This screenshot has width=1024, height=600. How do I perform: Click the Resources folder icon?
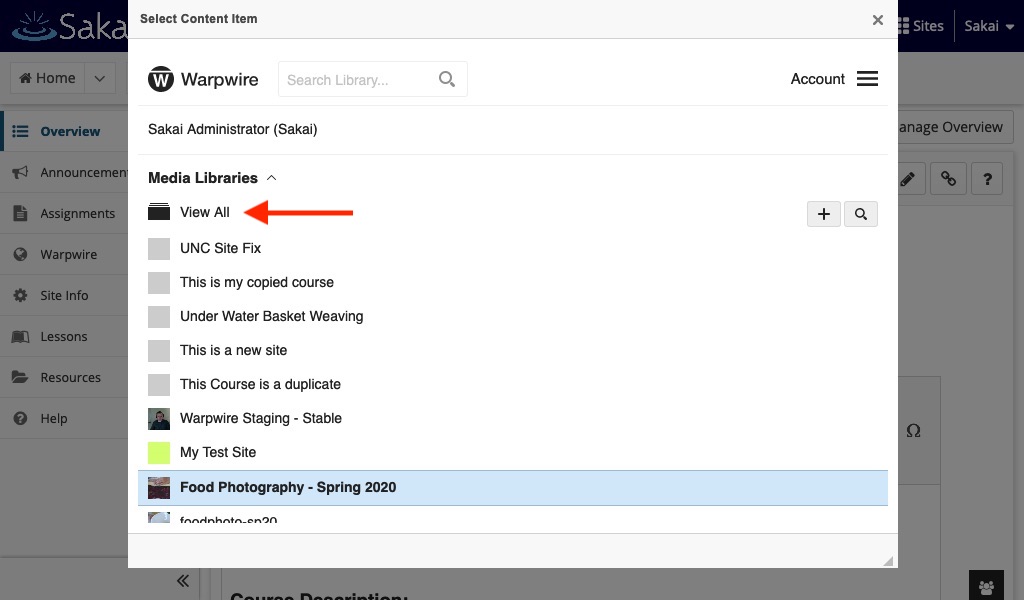click(x=20, y=377)
